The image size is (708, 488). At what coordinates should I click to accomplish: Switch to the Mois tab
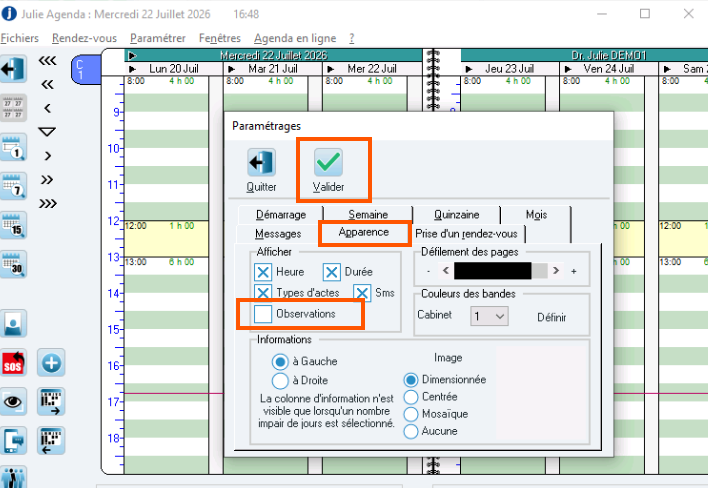[536, 214]
